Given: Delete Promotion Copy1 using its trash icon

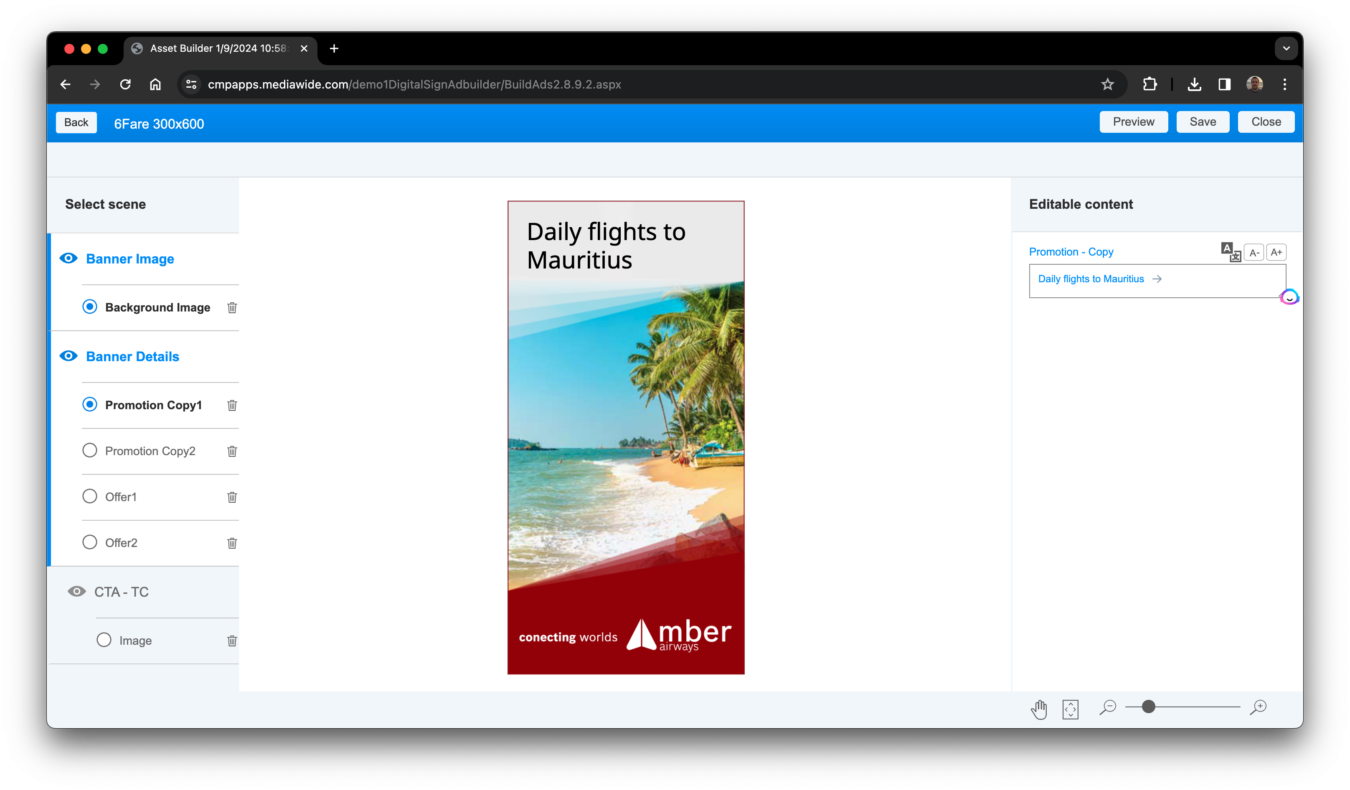Looking at the screenshot, I should point(231,405).
